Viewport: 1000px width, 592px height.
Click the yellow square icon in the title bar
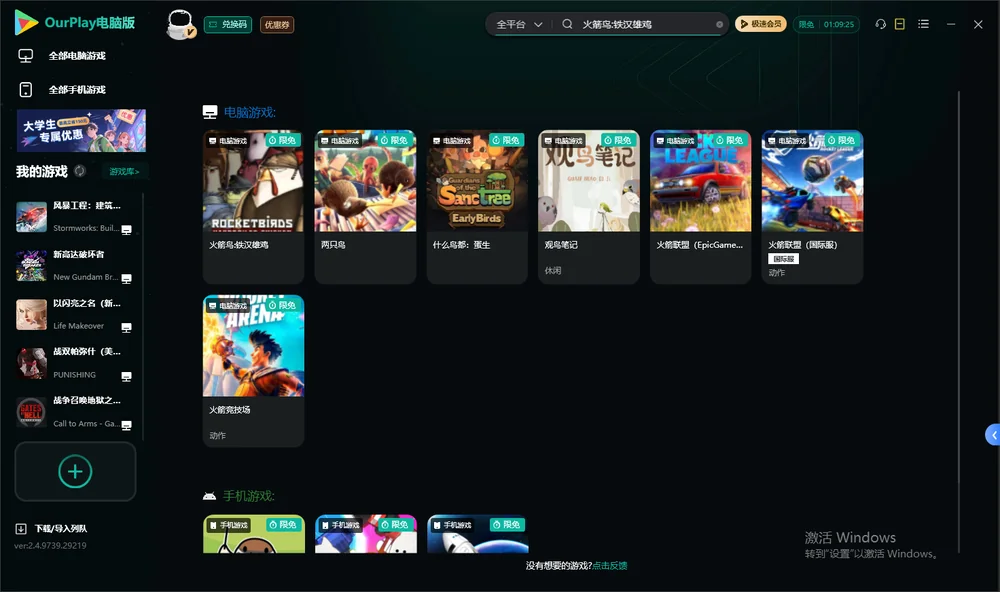tap(900, 24)
